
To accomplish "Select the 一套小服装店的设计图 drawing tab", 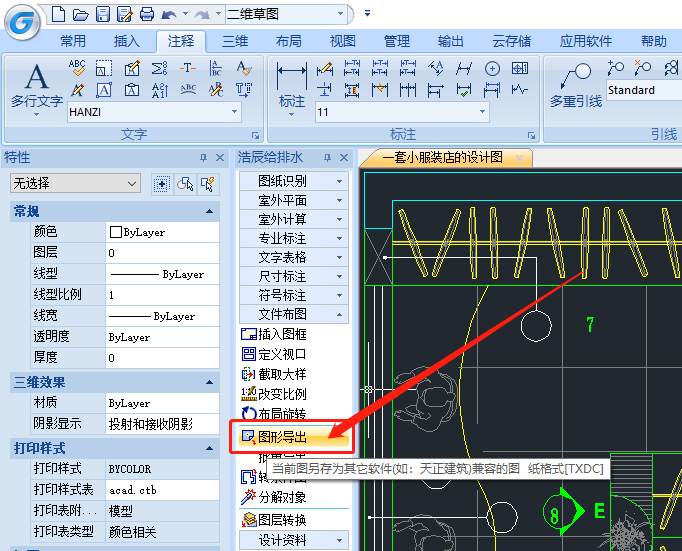I will tap(443, 157).
